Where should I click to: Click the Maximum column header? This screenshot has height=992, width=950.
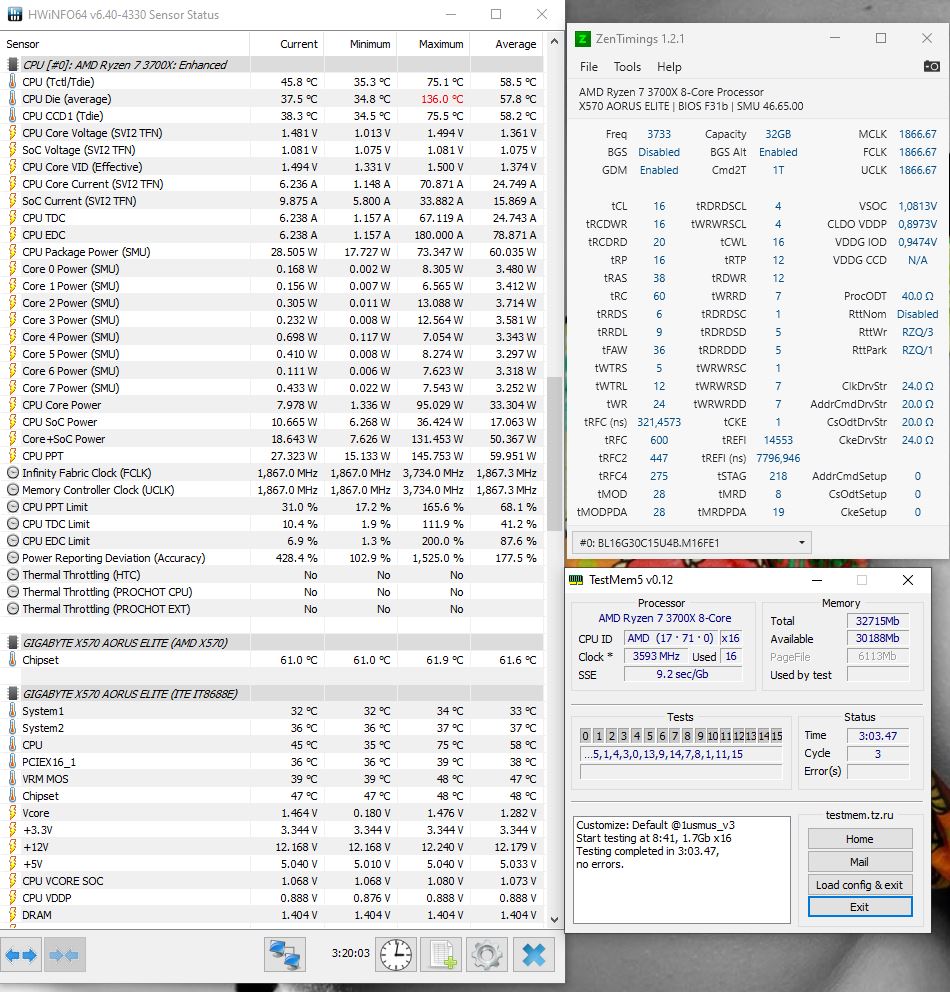click(x=433, y=44)
